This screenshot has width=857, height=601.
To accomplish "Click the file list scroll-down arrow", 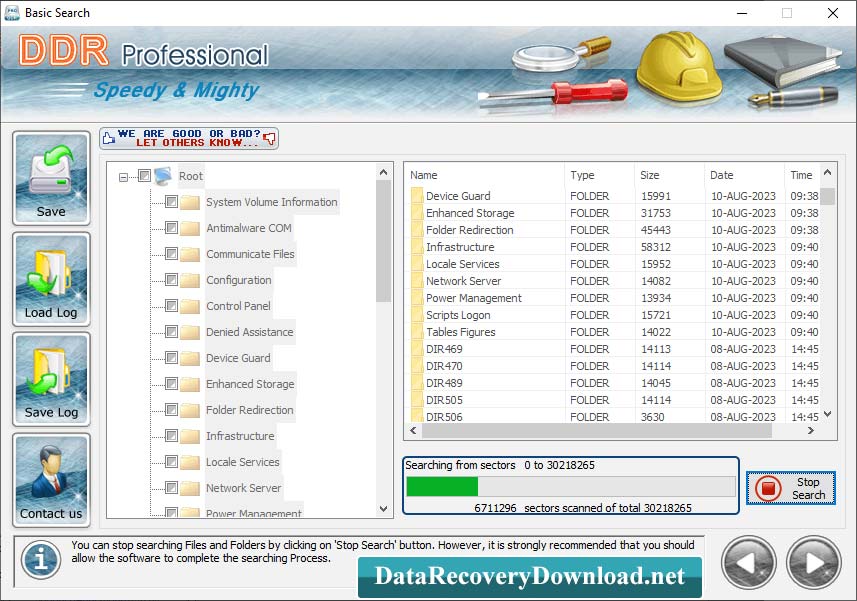I will (827, 414).
